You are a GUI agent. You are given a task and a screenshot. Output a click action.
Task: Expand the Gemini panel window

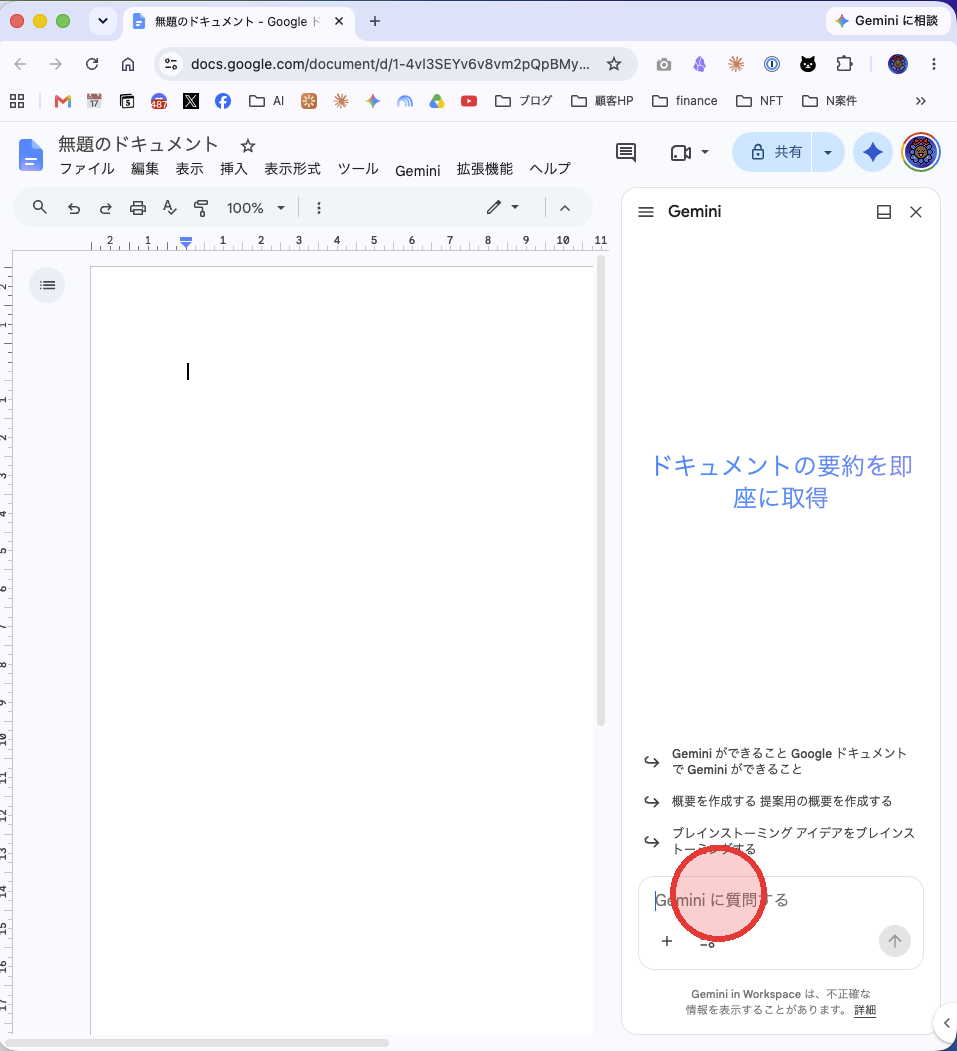(x=884, y=212)
